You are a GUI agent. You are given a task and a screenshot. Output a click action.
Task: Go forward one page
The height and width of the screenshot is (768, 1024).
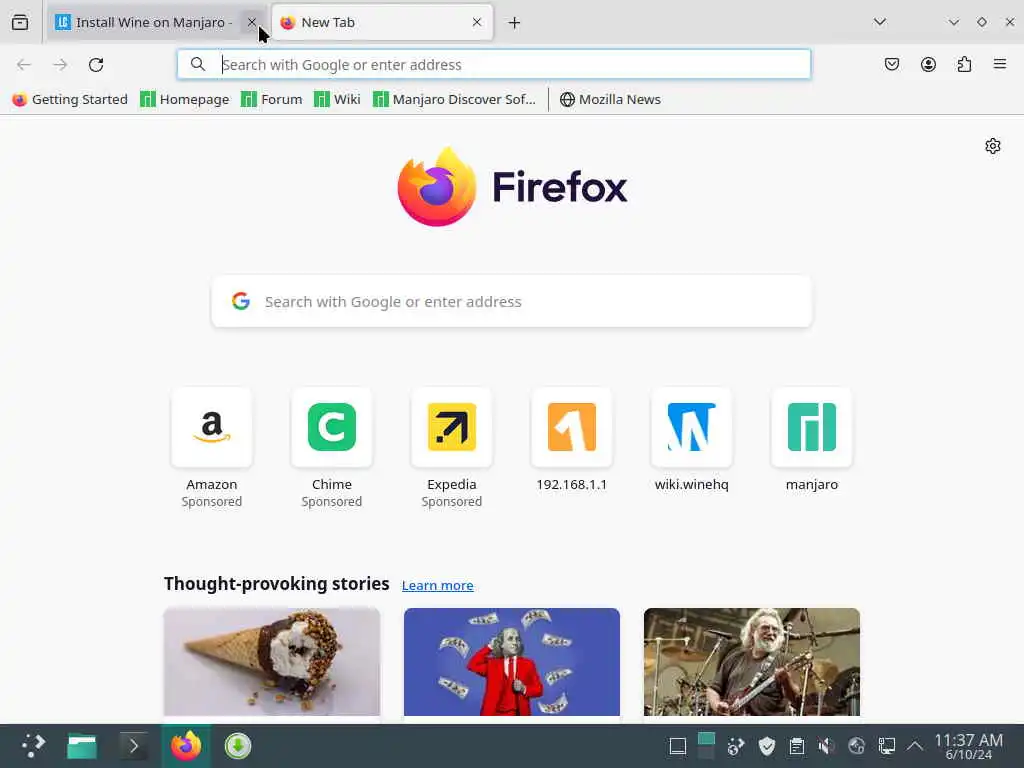(60, 65)
